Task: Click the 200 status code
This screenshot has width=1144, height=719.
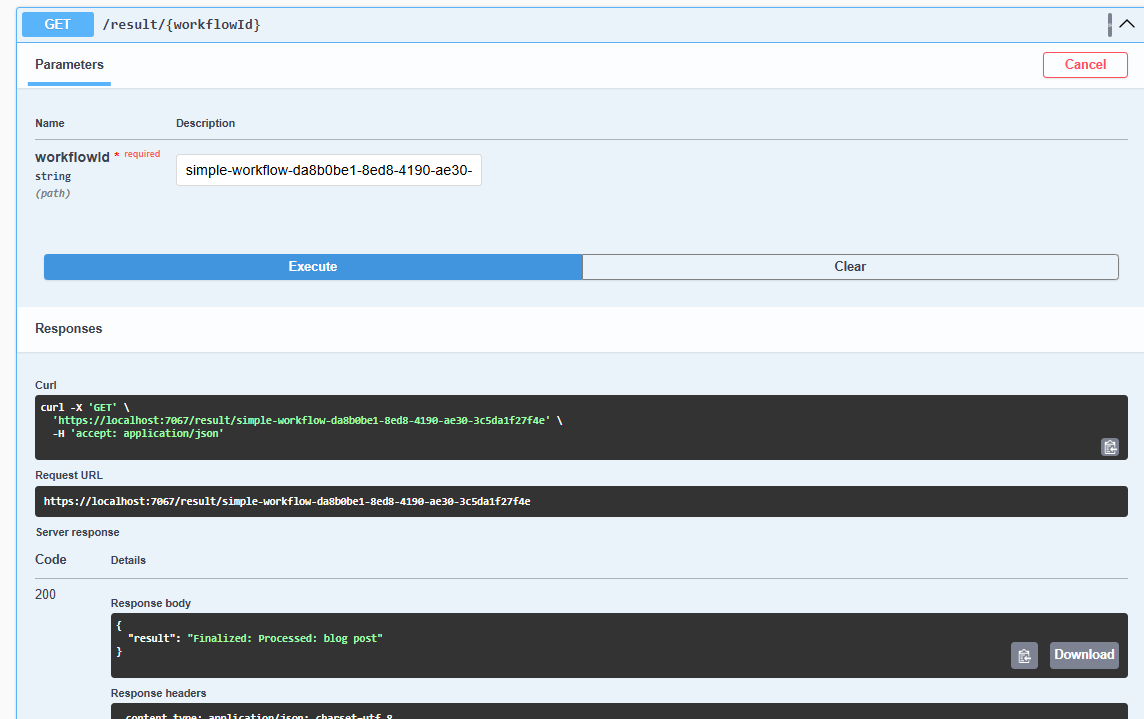Action: [45, 594]
